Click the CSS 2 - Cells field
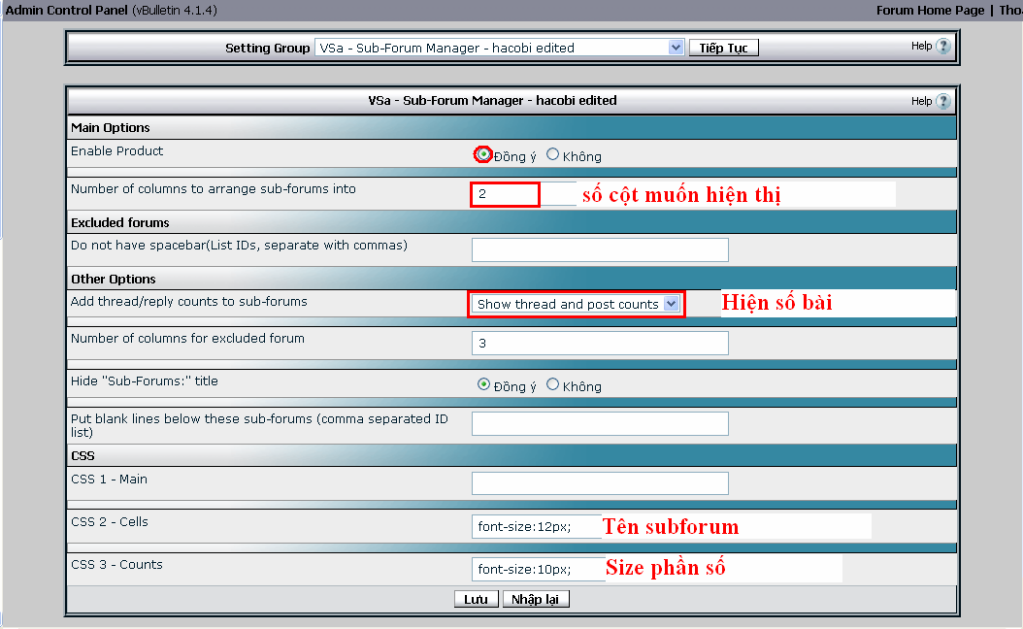This screenshot has height=629, width=1023. pos(536,527)
